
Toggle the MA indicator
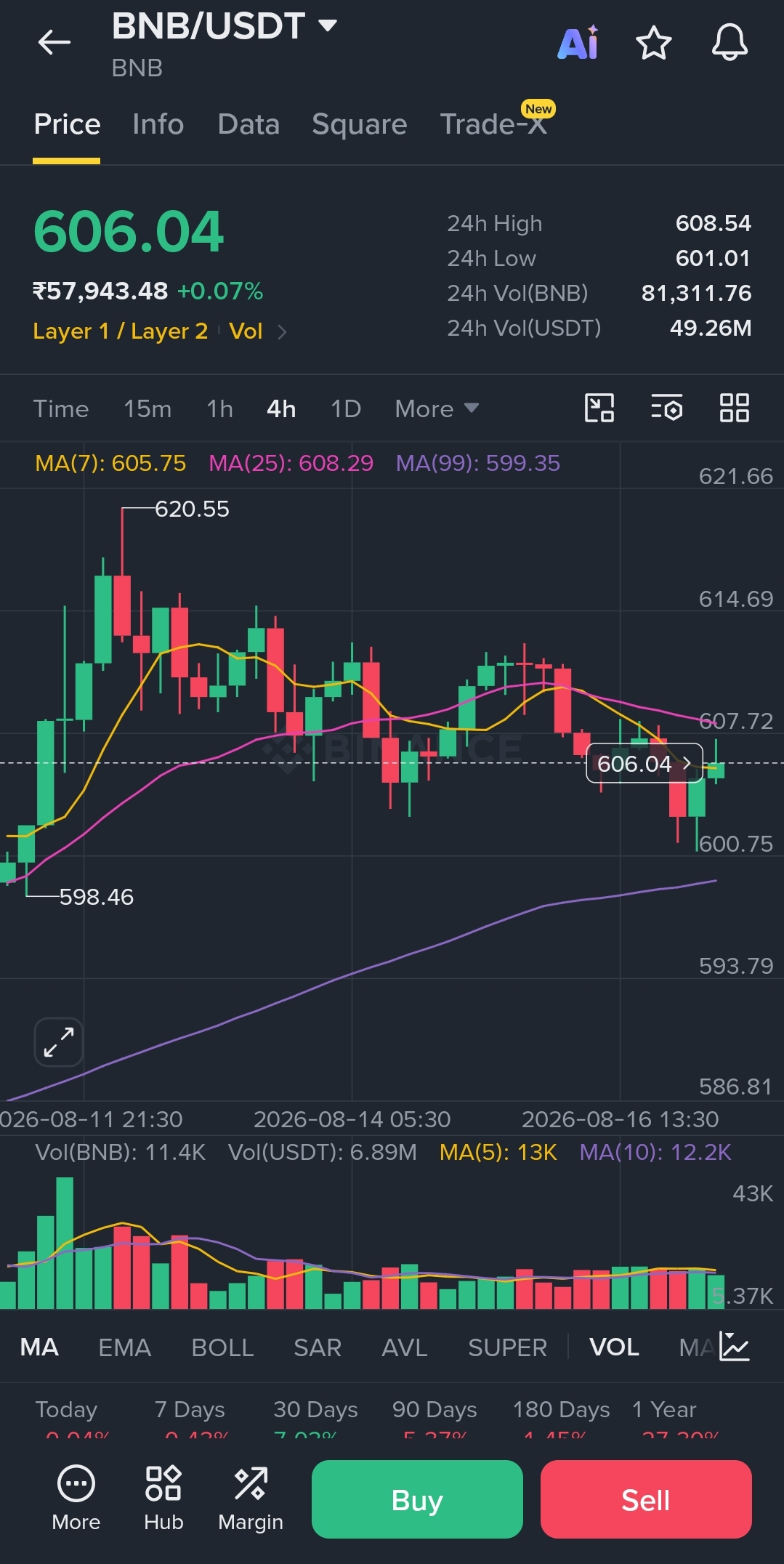[39, 1347]
